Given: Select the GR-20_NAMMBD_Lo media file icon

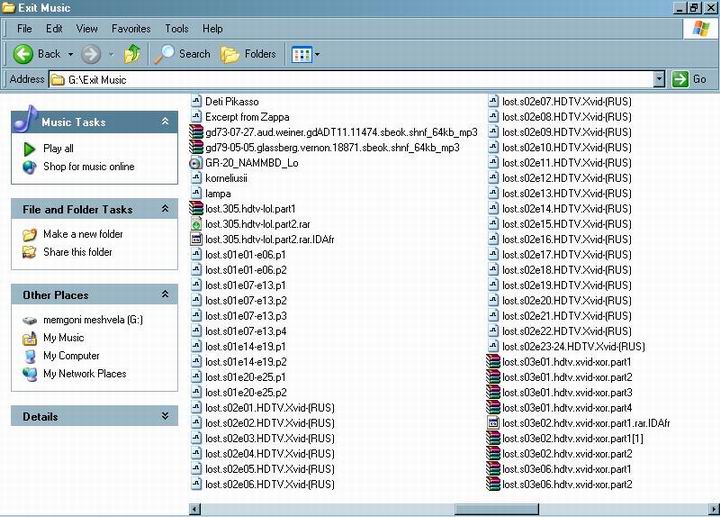Looking at the screenshot, I should (196, 163).
